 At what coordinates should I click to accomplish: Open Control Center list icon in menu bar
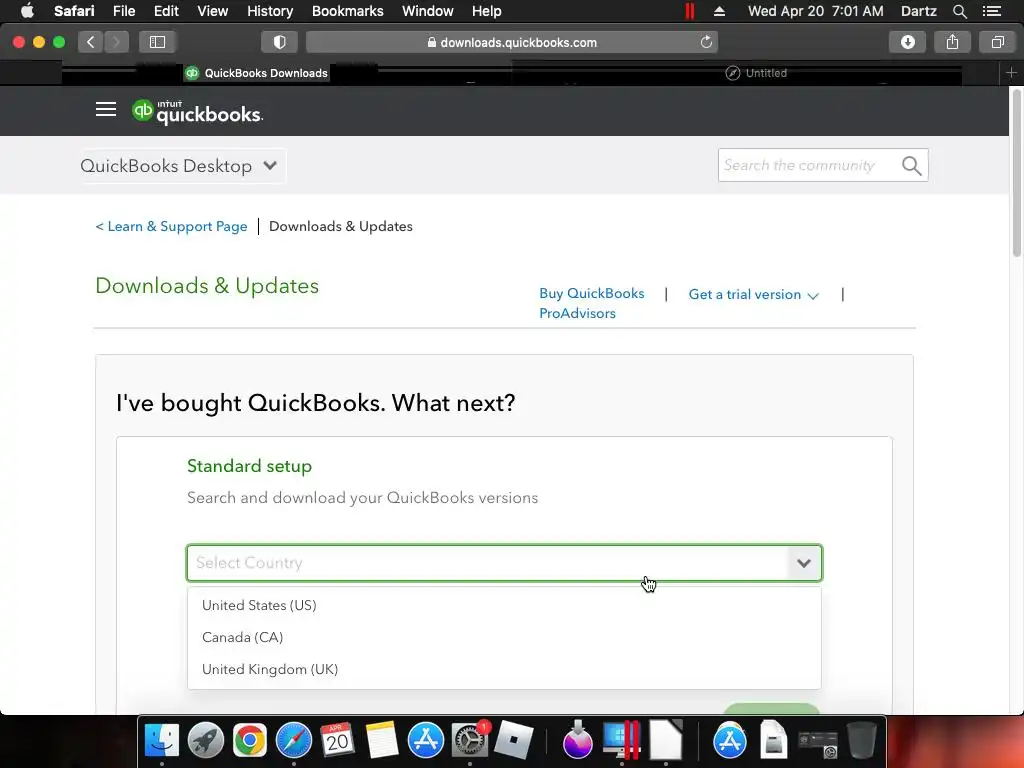pos(991,11)
